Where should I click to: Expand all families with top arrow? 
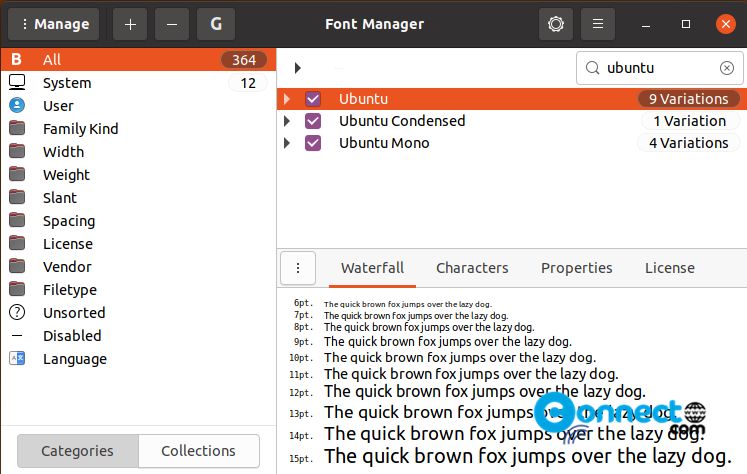tap(298, 68)
